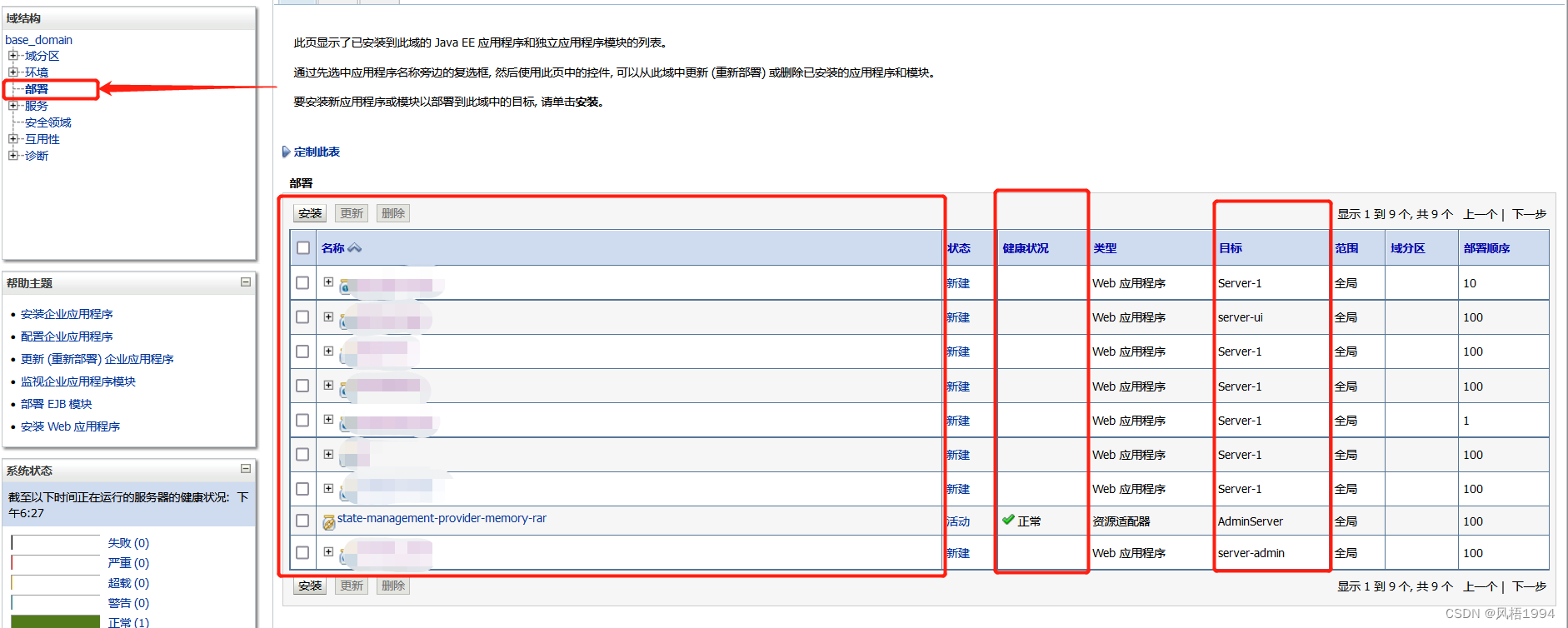Open base_domain in the domain tree
The image size is (1568, 628).
tap(38, 40)
